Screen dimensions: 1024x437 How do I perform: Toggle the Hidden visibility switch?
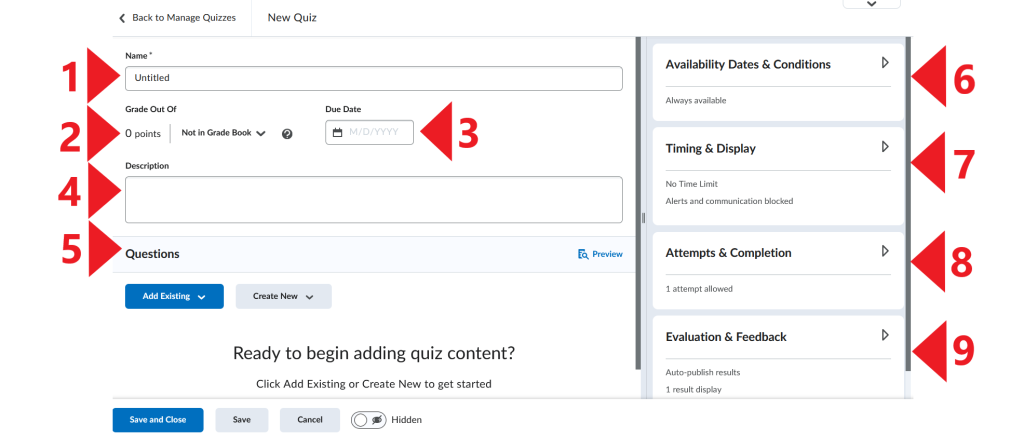[369, 420]
